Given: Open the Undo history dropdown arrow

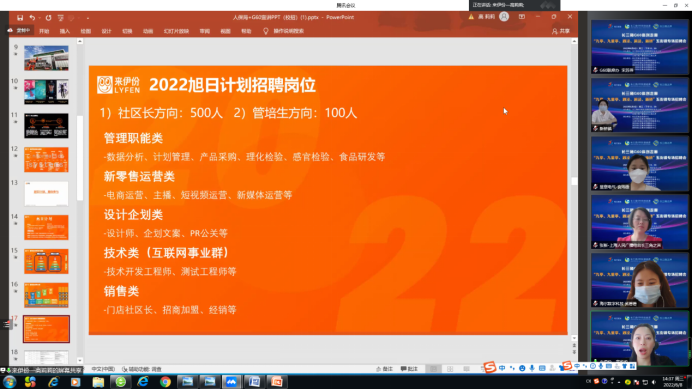Looking at the screenshot, I should (x=39, y=18).
